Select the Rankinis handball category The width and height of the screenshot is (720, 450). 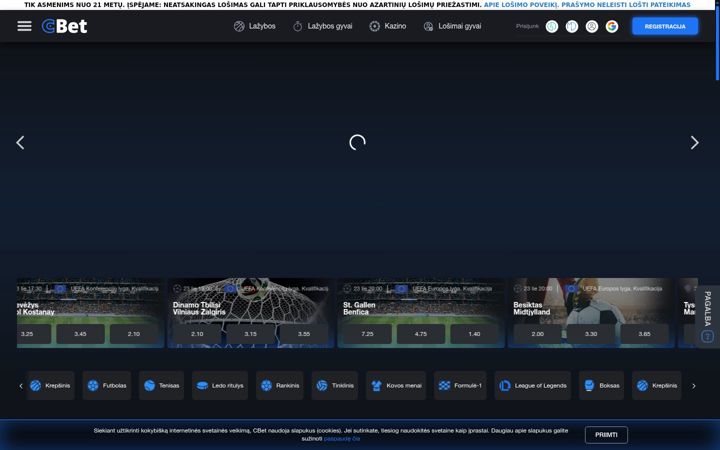tap(280, 386)
